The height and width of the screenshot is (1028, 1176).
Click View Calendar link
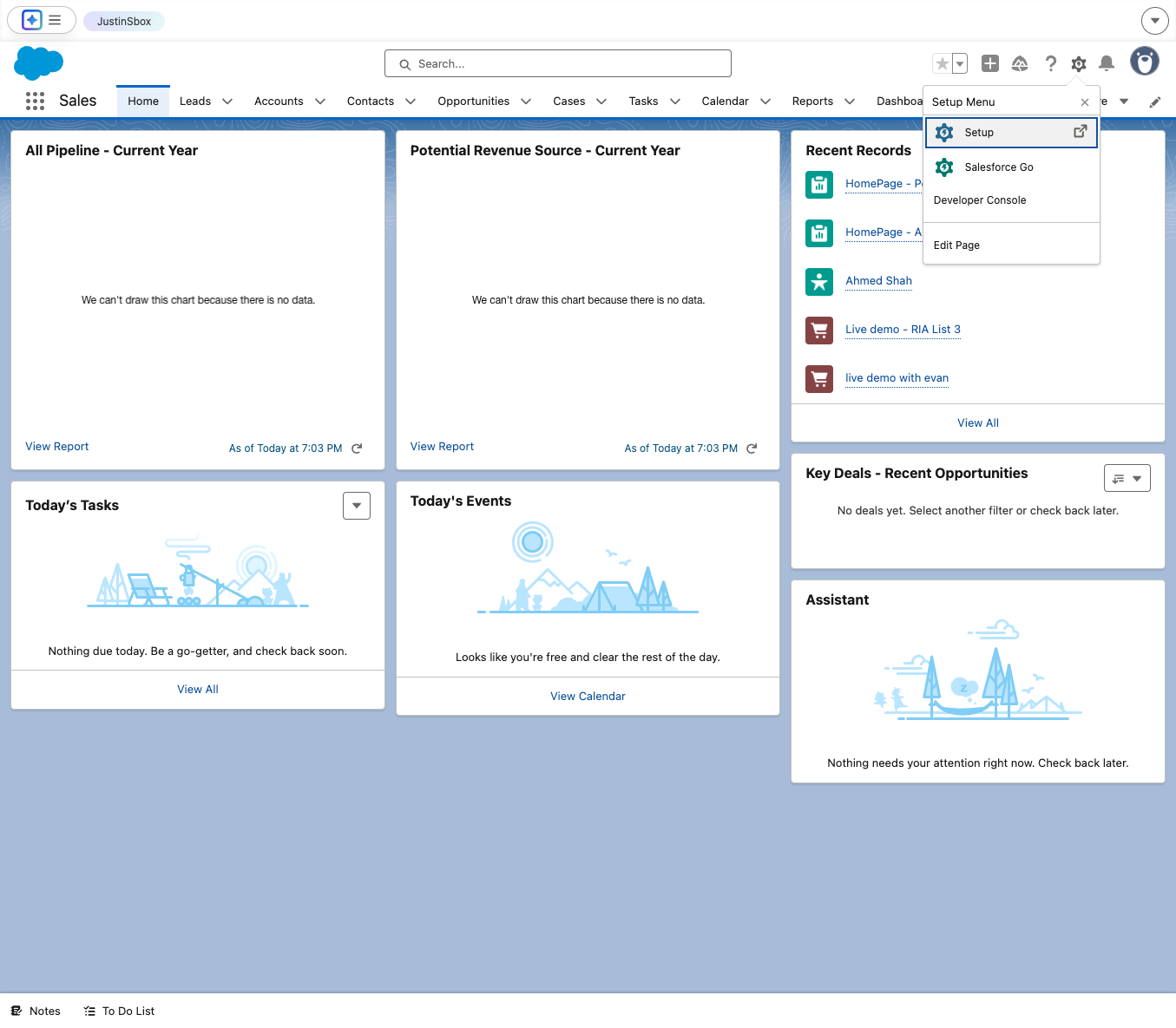click(x=588, y=697)
